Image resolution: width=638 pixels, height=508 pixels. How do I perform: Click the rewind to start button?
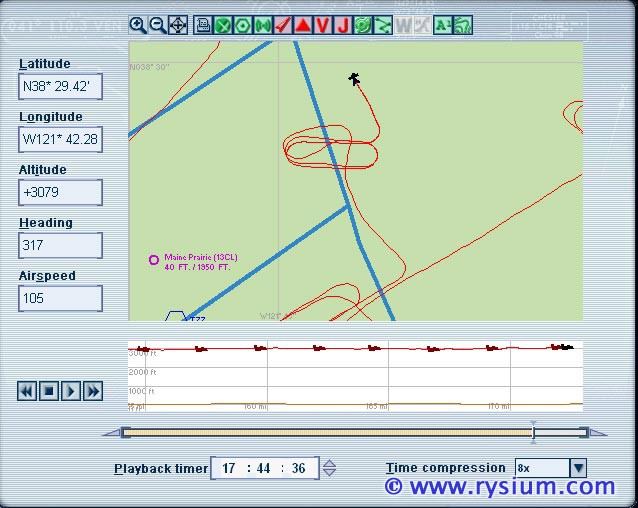[x=27, y=391]
